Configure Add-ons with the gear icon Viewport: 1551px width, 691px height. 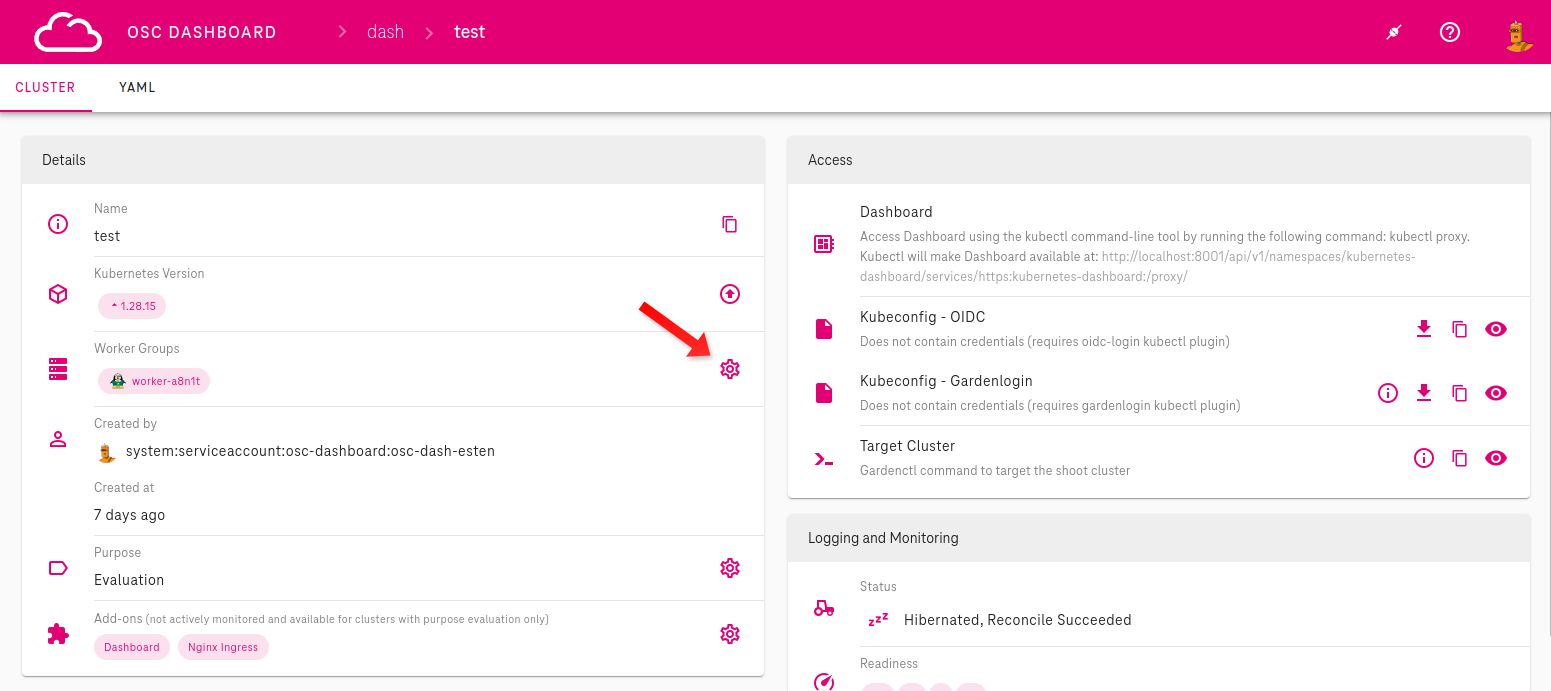pyautogui.click(x=730, y=633)
